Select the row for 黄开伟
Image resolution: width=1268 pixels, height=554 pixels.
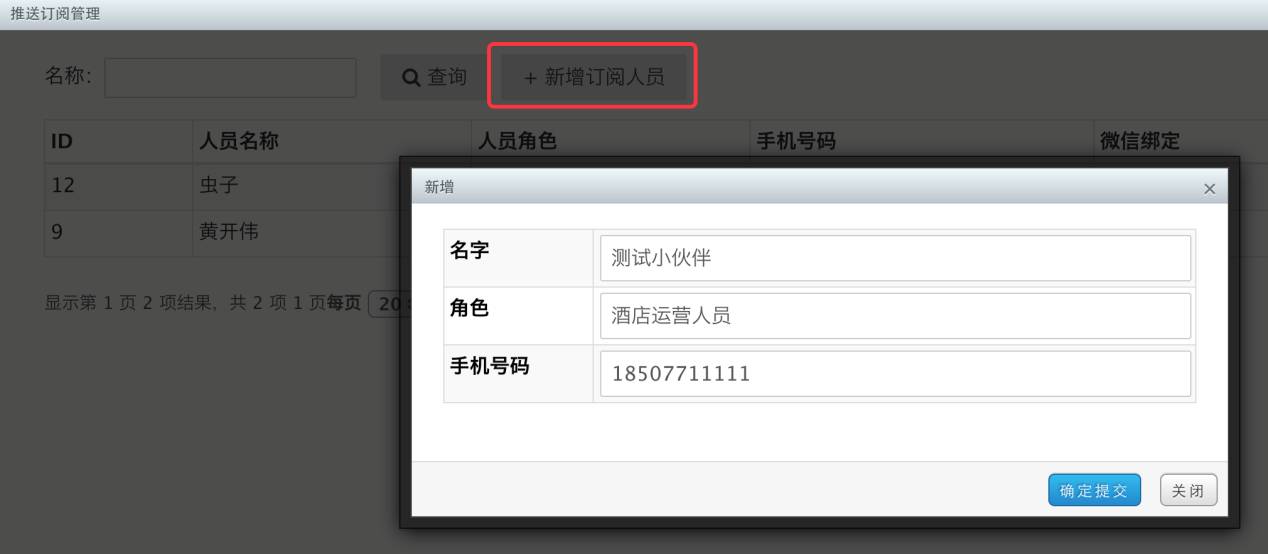click(x=221, y=233)
